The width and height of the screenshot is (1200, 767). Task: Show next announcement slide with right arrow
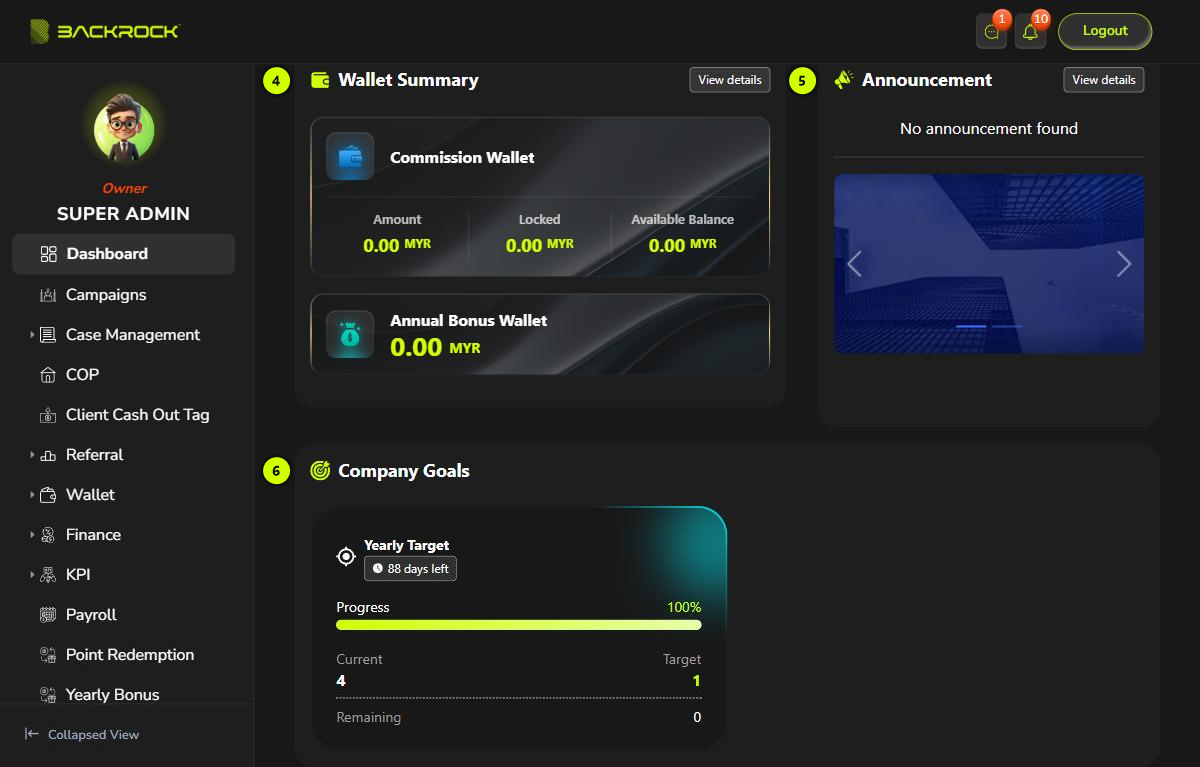pos(1124,264)
